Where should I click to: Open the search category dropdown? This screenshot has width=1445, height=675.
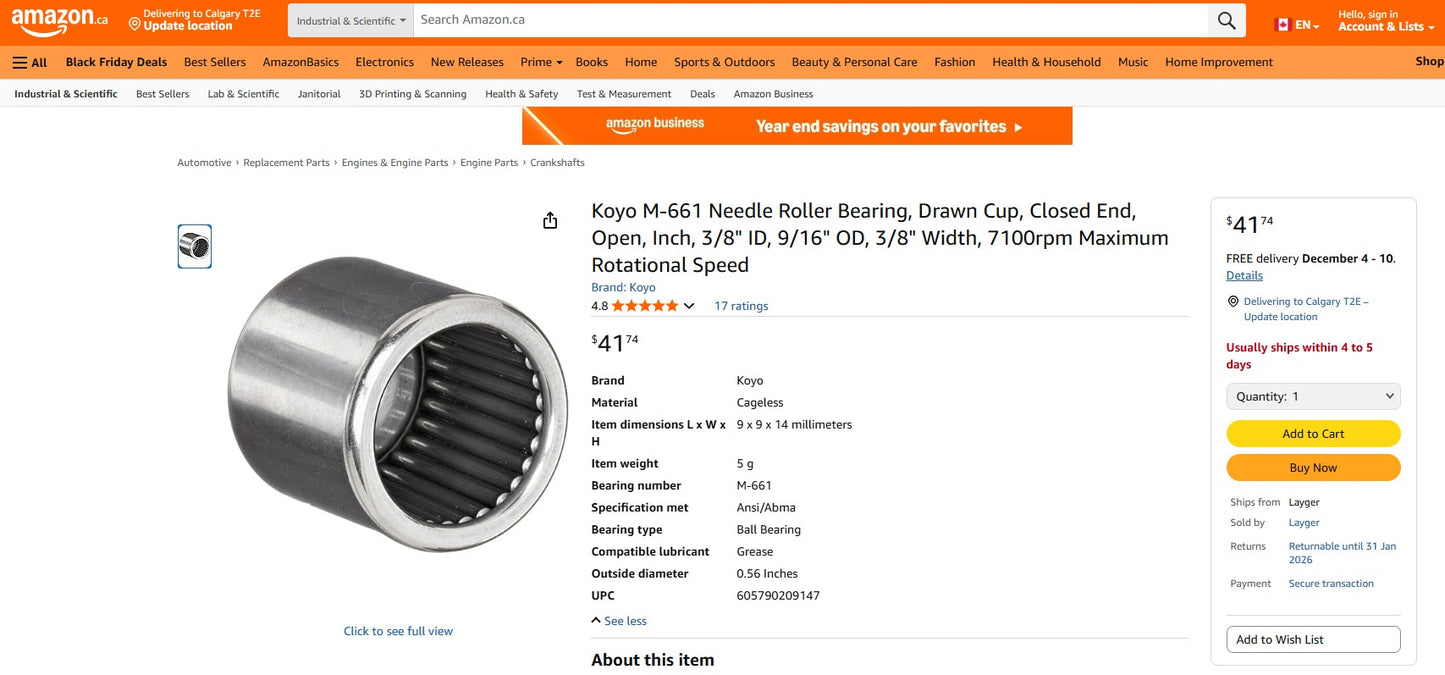tap(349, 19)
